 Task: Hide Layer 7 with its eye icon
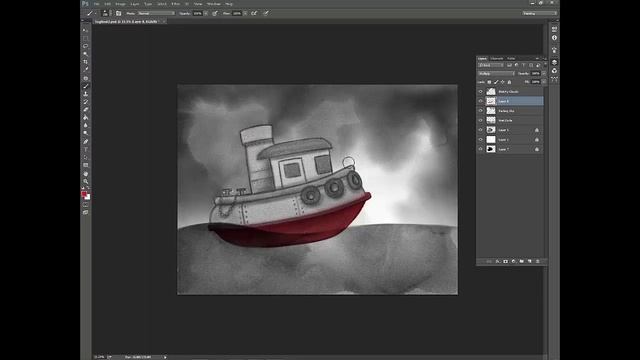pyautogui.click(x=480, y=149)
